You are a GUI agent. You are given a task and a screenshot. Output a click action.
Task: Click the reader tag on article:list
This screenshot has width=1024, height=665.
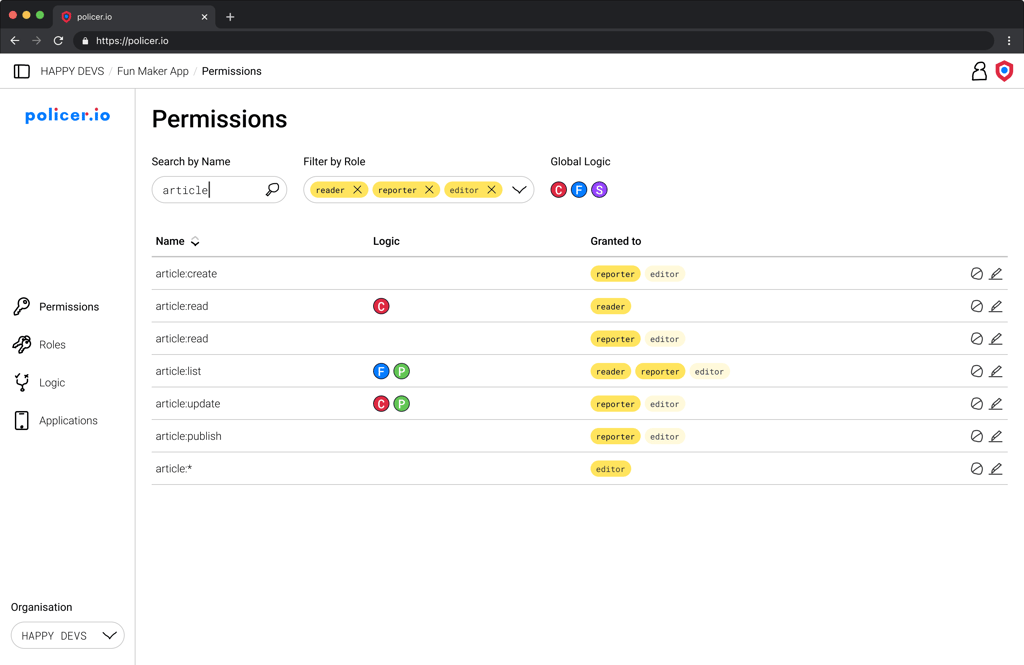click(611, 371)
